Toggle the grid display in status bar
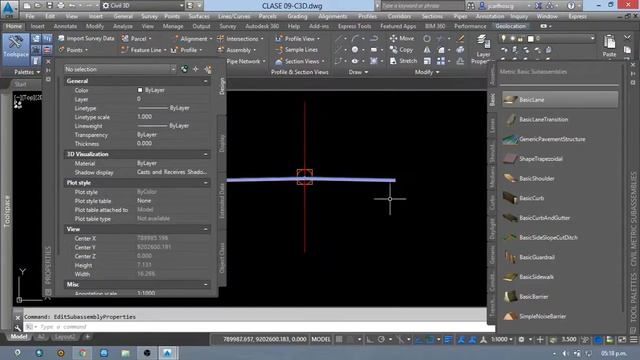640x360 pixels. tap(339, 340)
